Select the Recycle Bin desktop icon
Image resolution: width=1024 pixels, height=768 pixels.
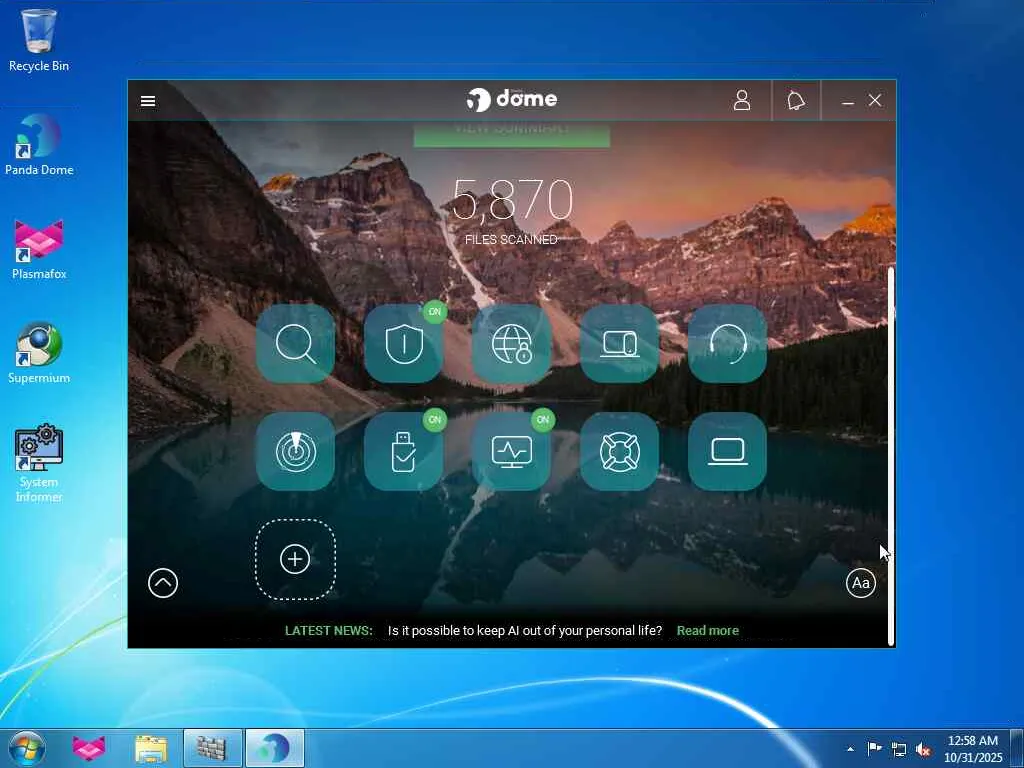click(x=39, y=40)
